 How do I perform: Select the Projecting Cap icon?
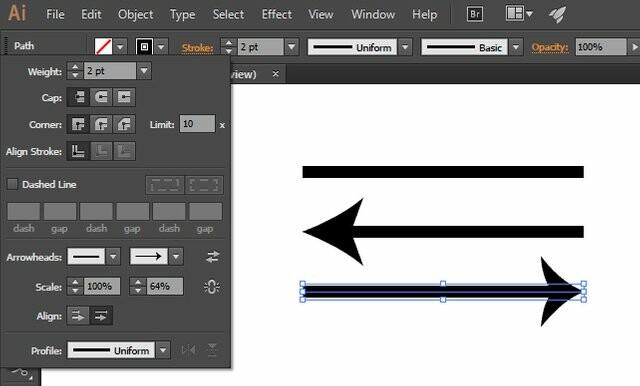[124, 97]
